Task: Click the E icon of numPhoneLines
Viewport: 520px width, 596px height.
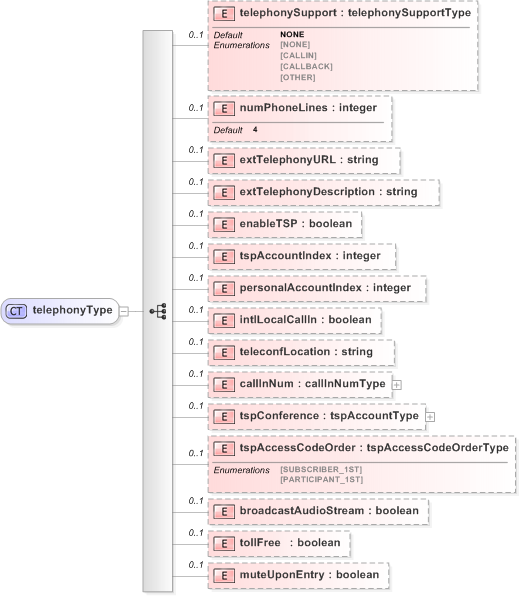Action: click(x=224, y=109)
